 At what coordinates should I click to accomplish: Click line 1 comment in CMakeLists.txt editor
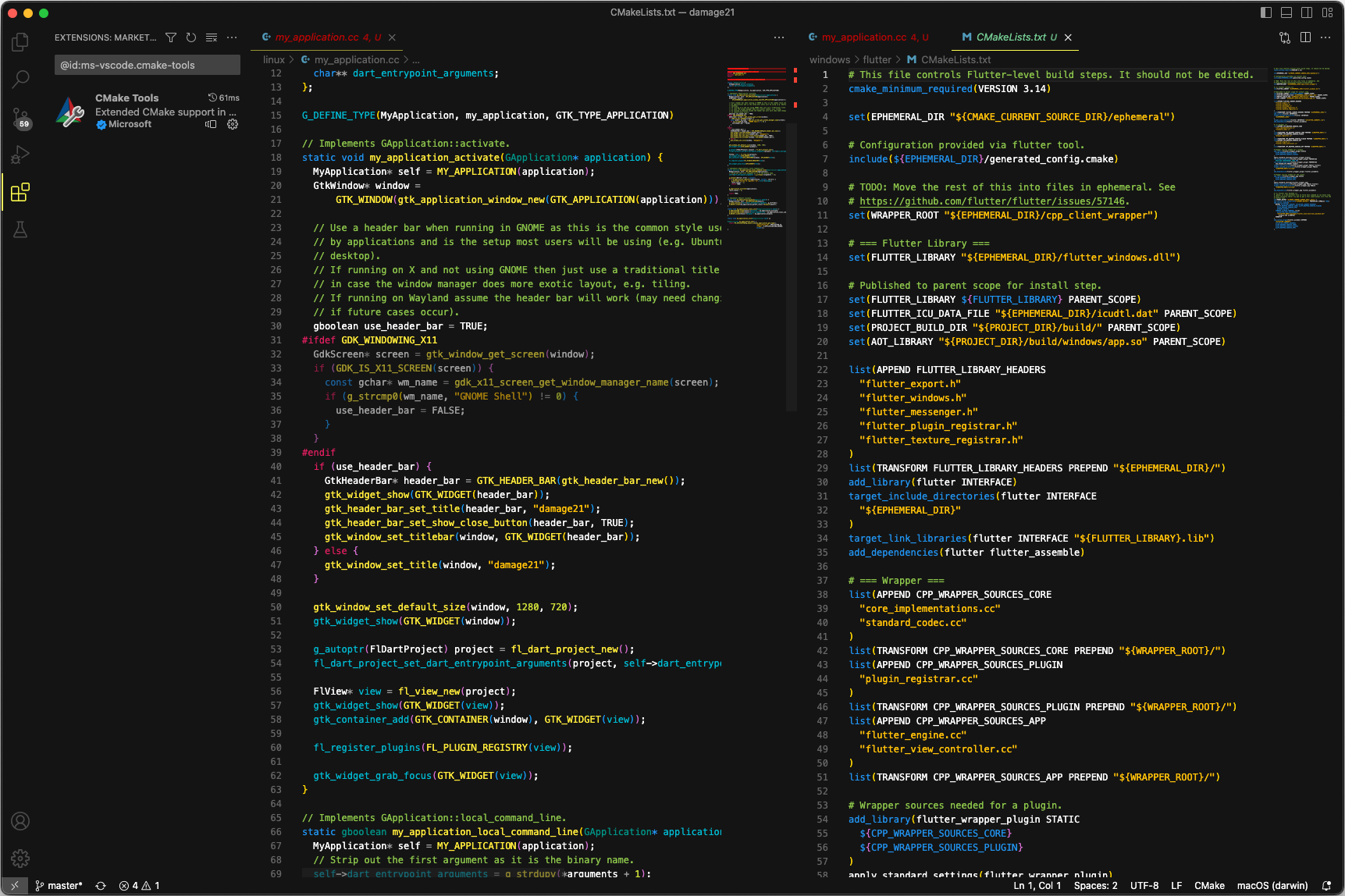click(x=1051, y=75)
